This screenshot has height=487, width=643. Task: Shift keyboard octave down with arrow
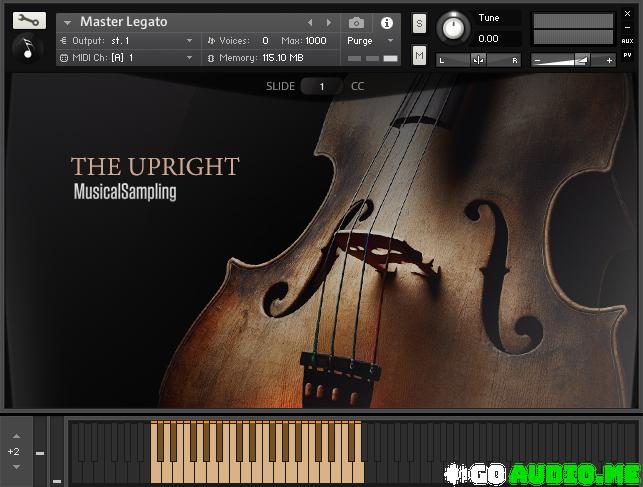pos(16,467)
